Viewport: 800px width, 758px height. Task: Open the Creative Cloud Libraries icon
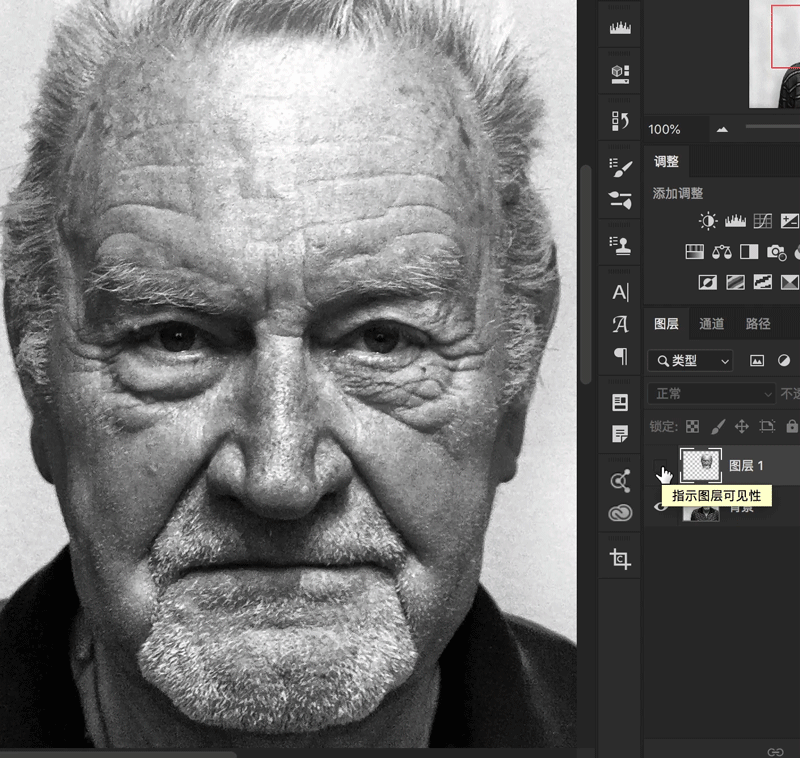click(620, 513)
